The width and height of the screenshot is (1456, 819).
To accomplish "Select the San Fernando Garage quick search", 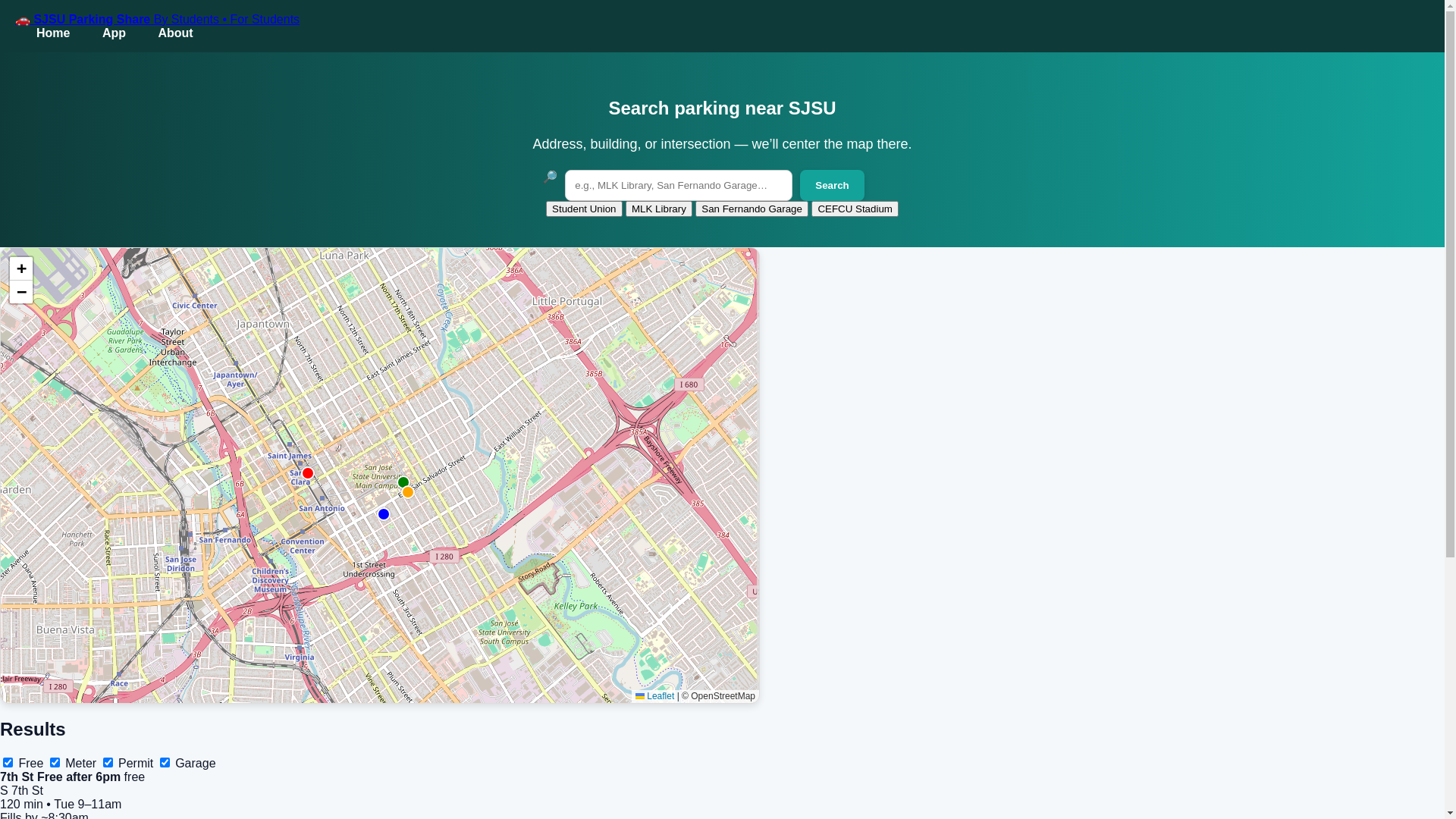I will coord(752,209).
